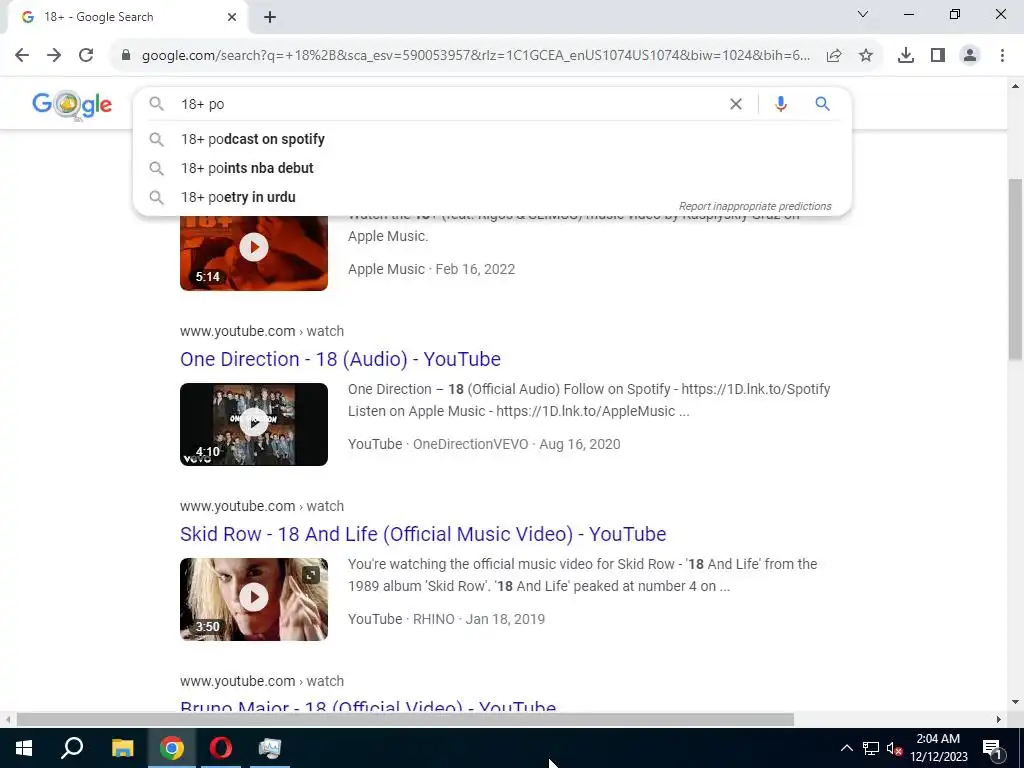Click the One Direction result's youtube.com breadcrumb
Viewport: 1024px width, 768px height.
[x=262, y=331]
